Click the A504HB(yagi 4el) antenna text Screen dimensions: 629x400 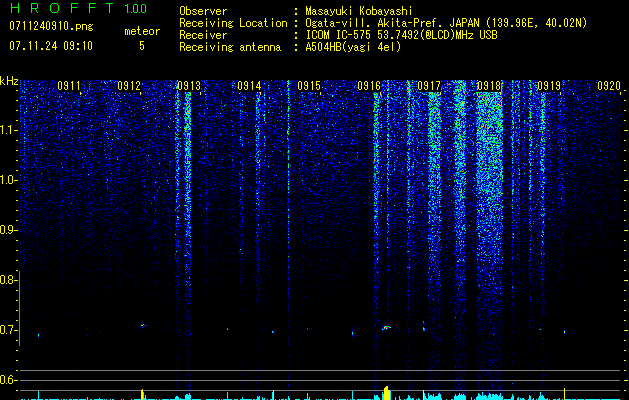coord(353,47)
